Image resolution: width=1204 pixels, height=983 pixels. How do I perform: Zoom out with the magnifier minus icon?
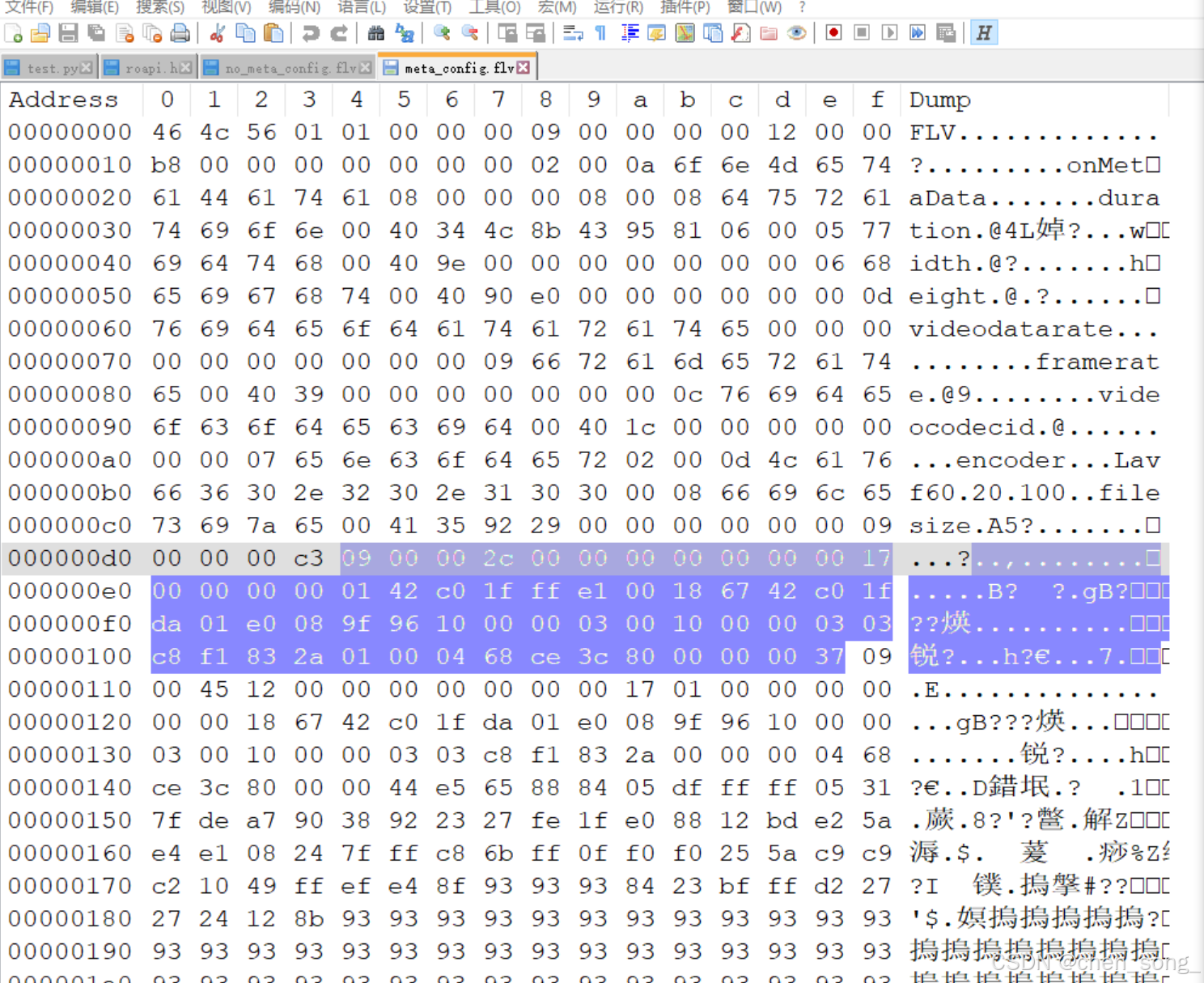tap(469, 33)
